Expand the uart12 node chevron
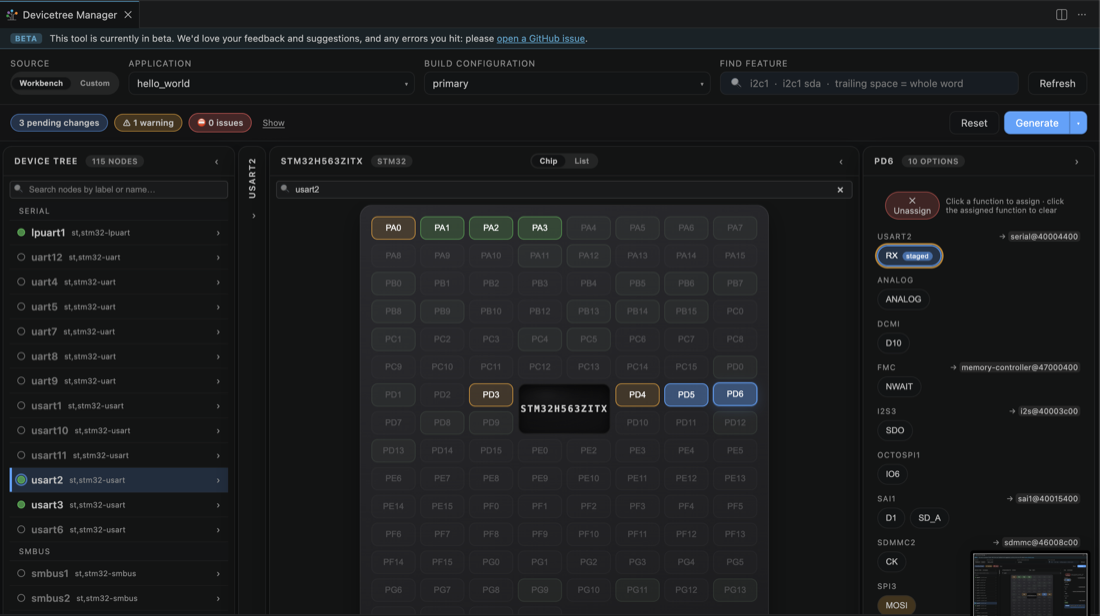Screen dimensions: 1100x616 click(218, 257)
